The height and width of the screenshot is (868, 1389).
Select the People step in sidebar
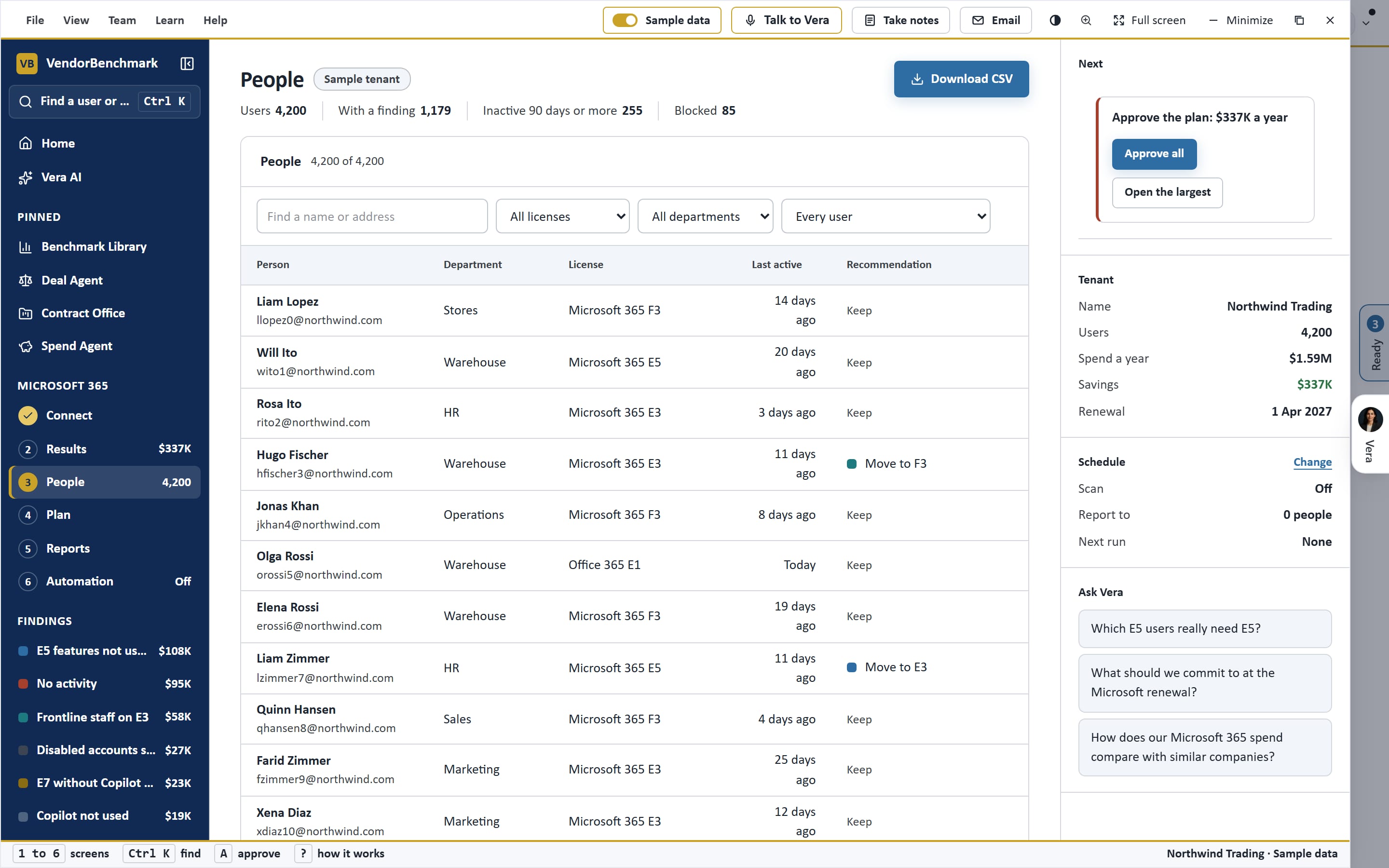105,482
